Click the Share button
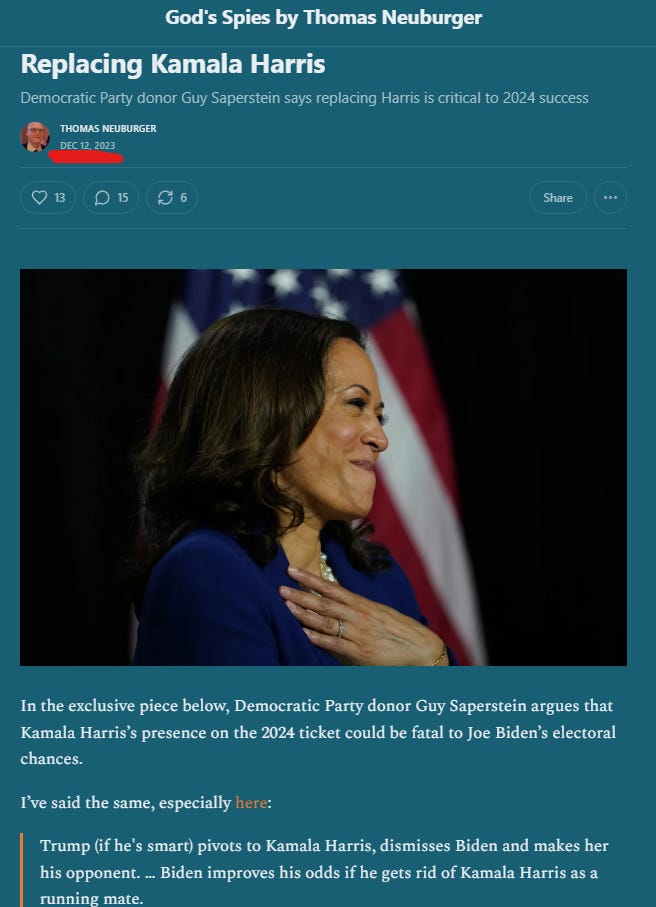Image resolution: width=656 pixels, height=907 pixels. (x=558, y=198)
